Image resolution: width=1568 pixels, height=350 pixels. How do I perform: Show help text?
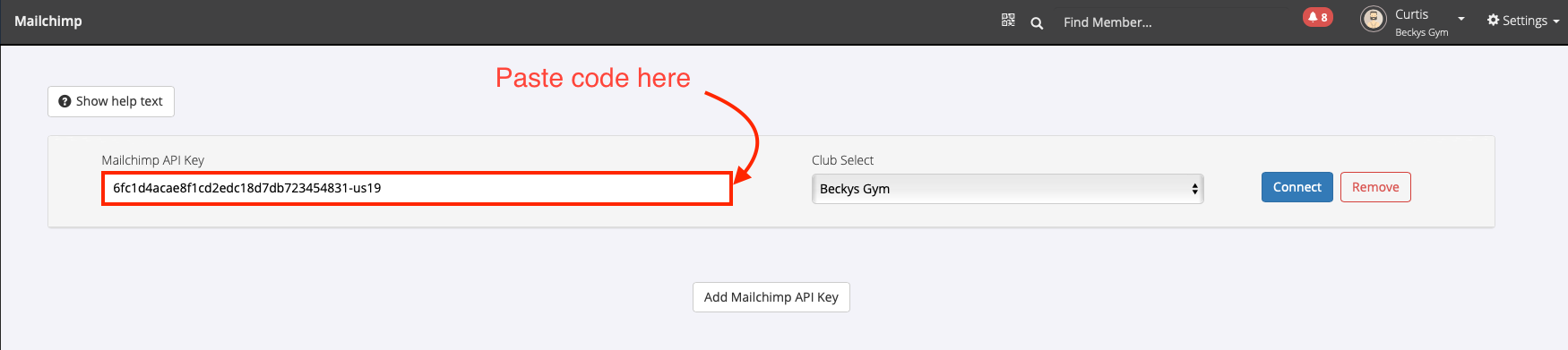click(111, 101)
